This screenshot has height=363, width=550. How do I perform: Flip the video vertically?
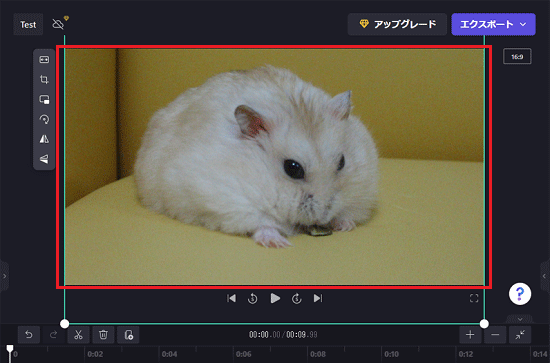pyautogui.click(x=44, y=159)
